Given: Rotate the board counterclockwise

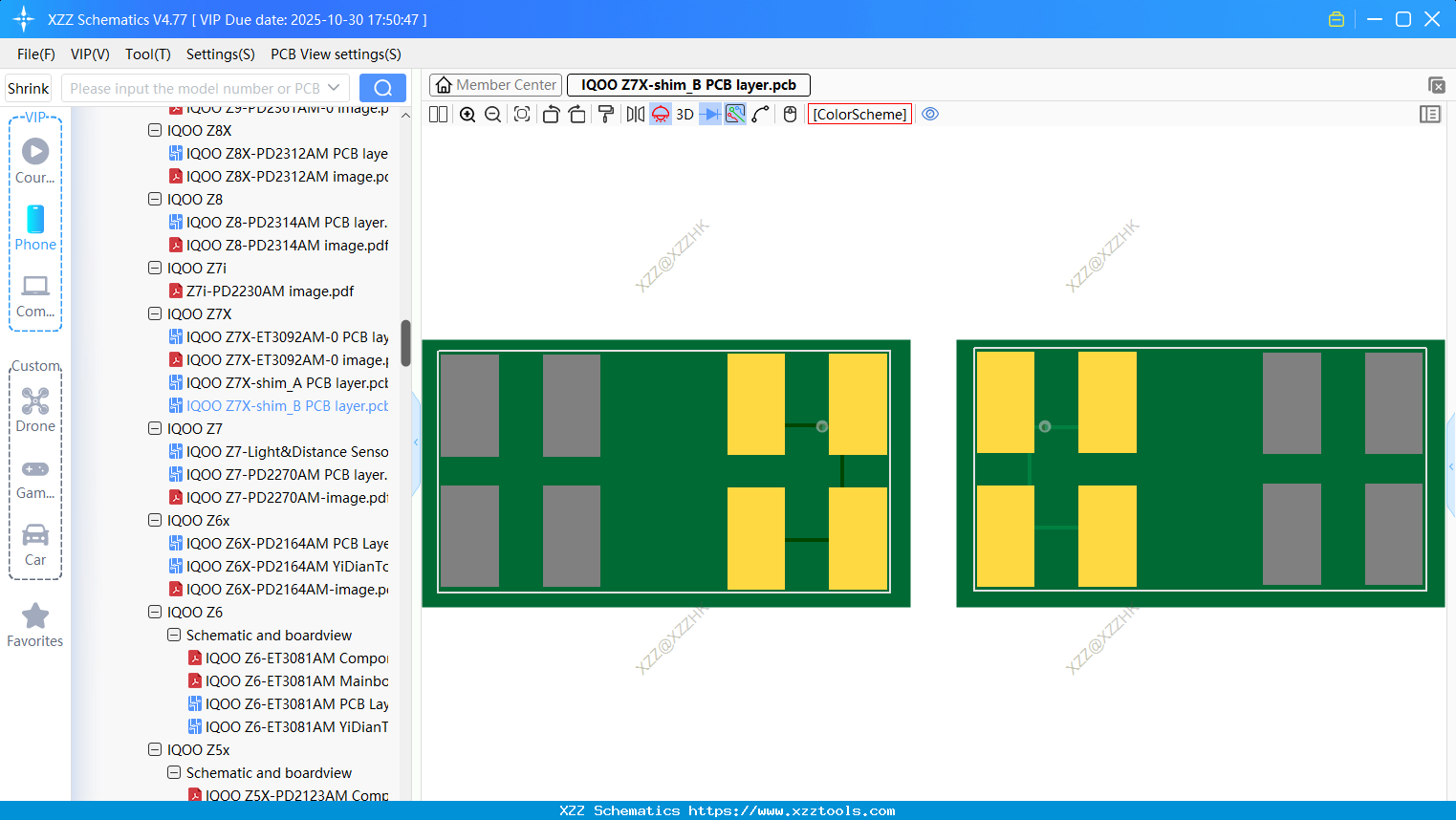Looking at the screenshot, I should pos(551,114).
